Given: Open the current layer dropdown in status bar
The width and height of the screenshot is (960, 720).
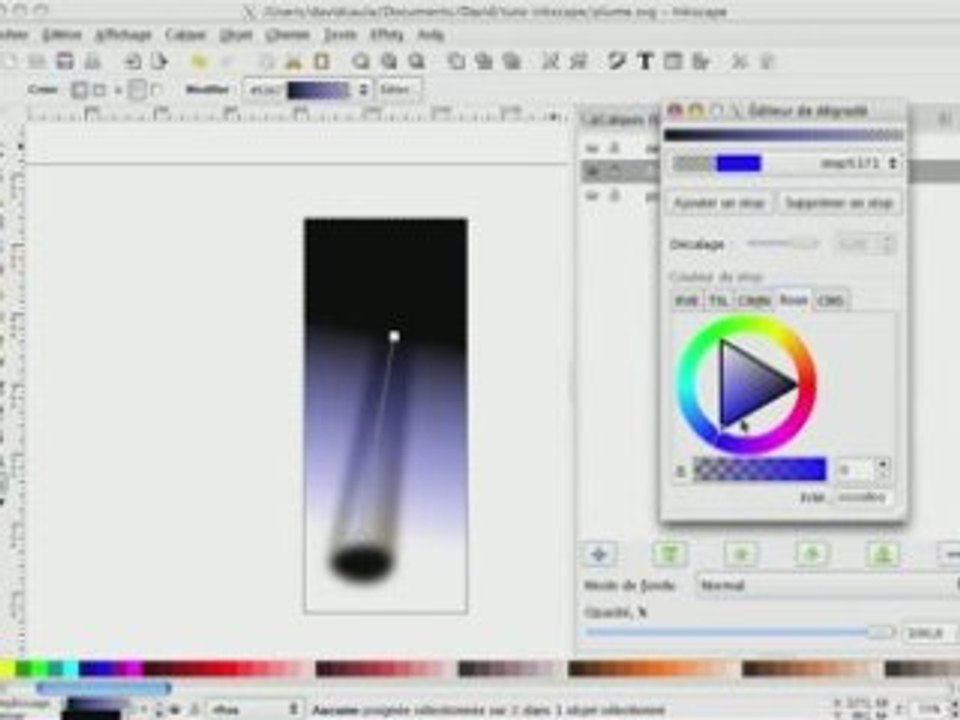Looking at the screenshot, I should 255,710.
